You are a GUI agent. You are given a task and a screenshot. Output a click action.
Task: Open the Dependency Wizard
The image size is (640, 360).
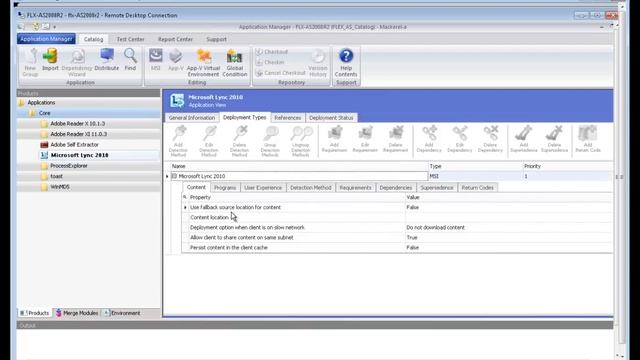coord(77,62)
